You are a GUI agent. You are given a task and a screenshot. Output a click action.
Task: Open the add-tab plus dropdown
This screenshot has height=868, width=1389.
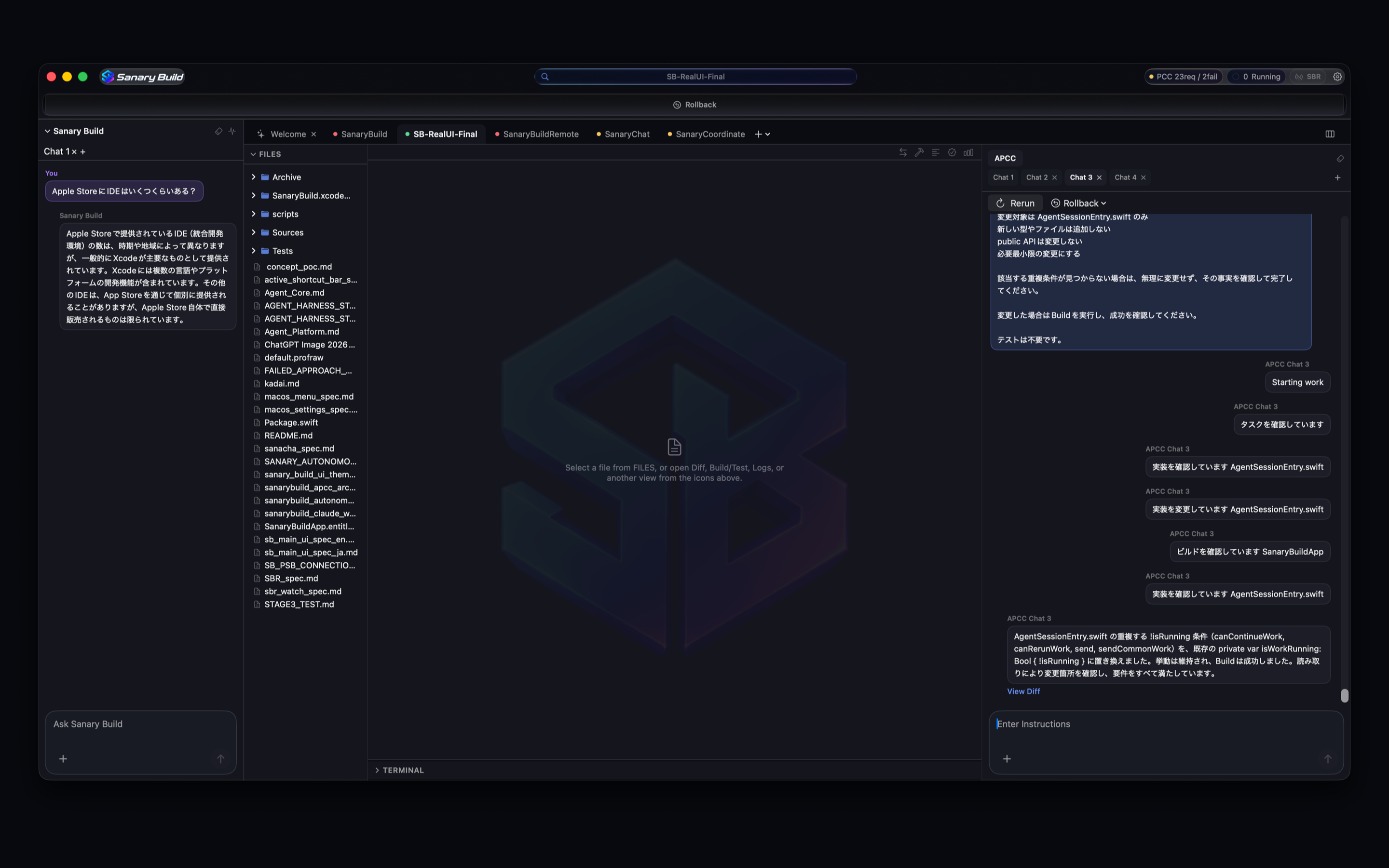[x=762, y=134]
